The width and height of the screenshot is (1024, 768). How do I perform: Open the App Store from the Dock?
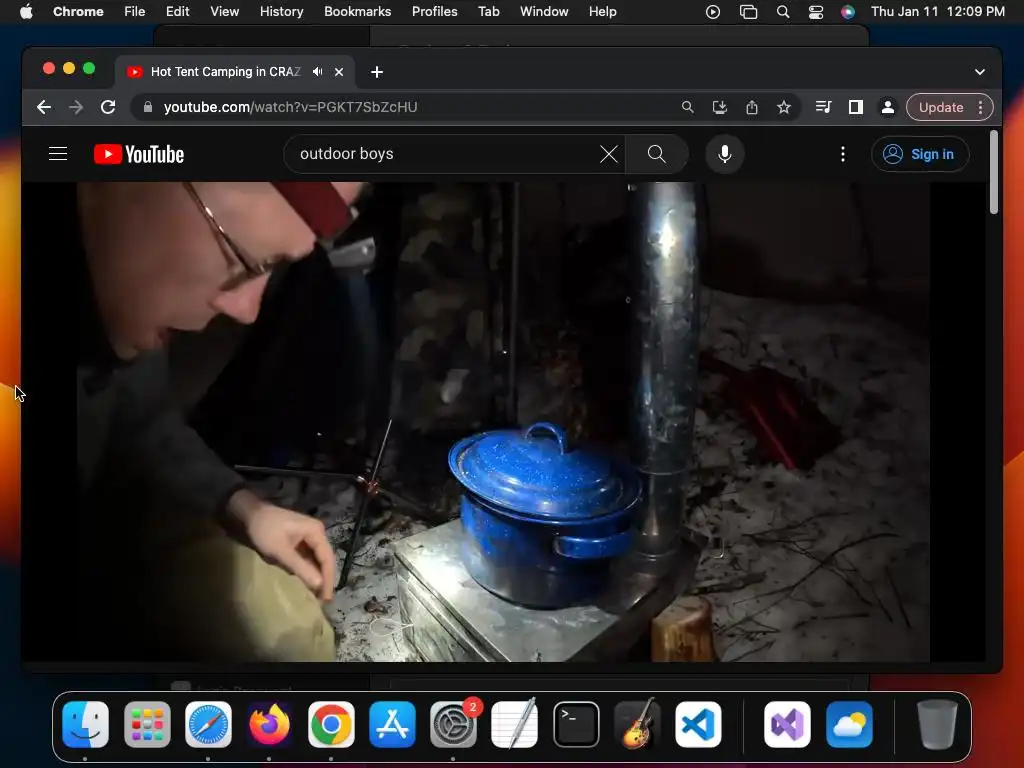pos(392,724)
